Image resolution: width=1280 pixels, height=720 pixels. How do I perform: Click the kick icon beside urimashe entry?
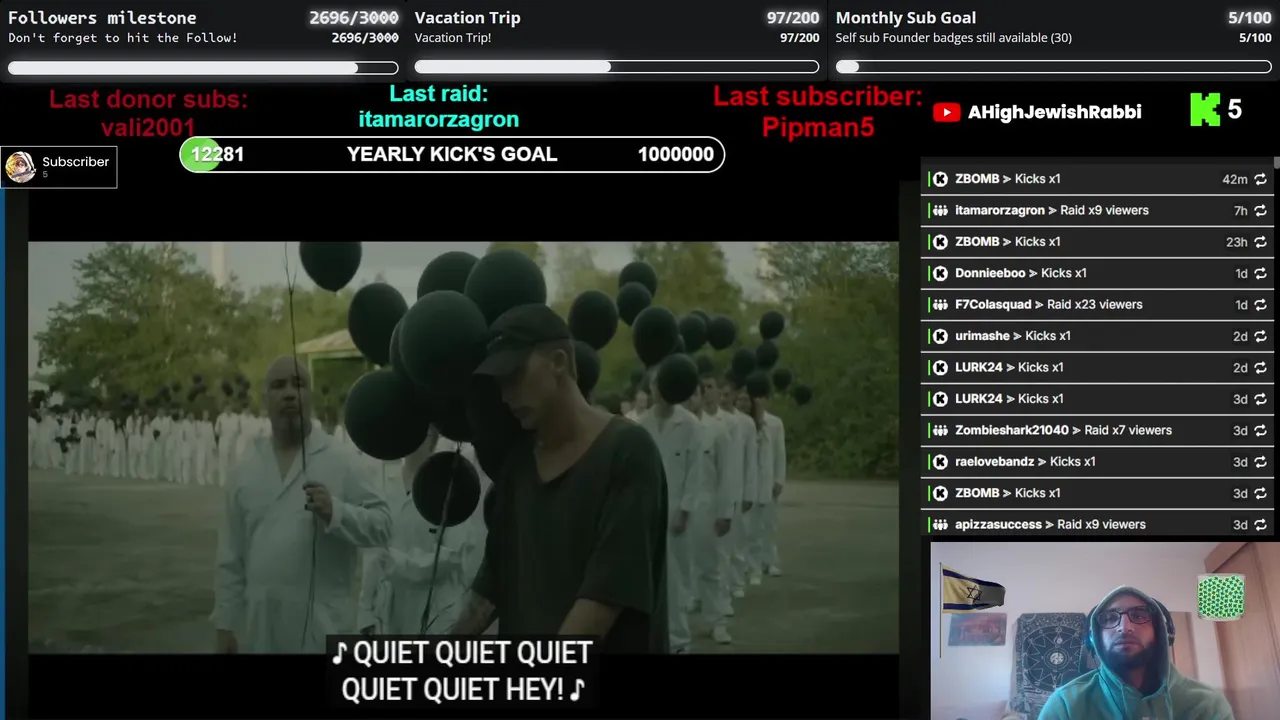[940, 336]
